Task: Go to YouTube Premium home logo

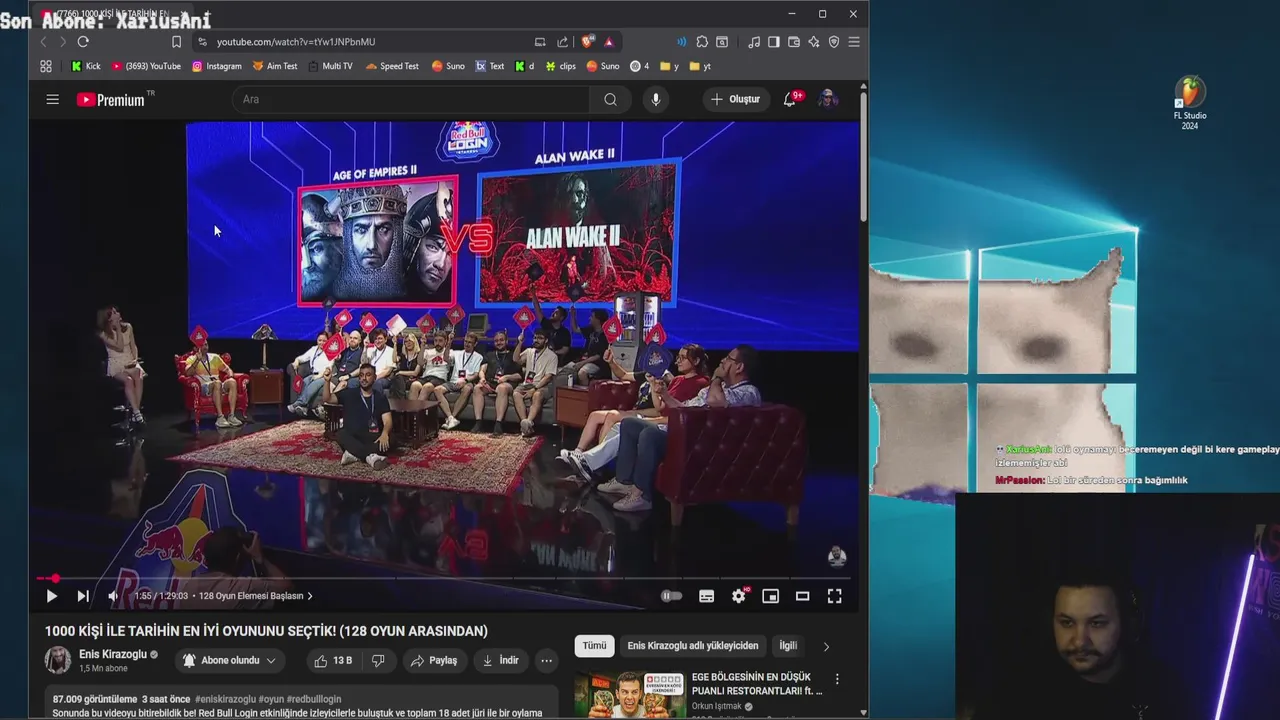Action: point(111,99)
